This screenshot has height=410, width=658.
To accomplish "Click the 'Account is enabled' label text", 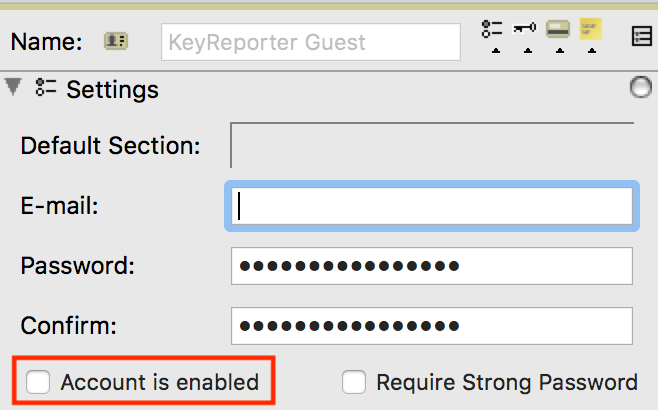I will [159, 382].
